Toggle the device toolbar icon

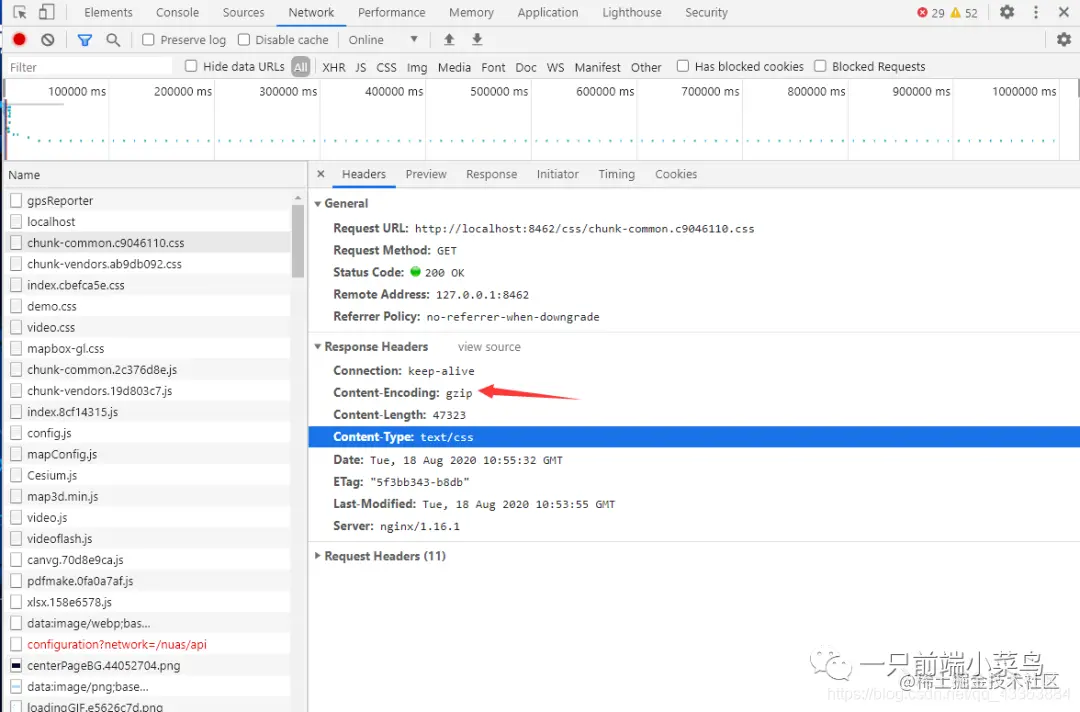click(x=46, y=12)
